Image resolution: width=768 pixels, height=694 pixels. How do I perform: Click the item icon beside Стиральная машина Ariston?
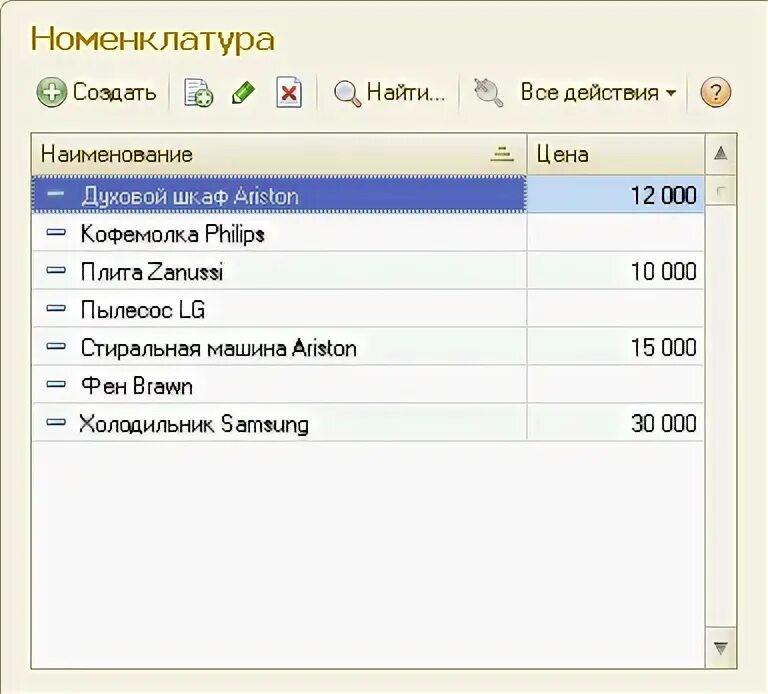click(x=56, y=346)
